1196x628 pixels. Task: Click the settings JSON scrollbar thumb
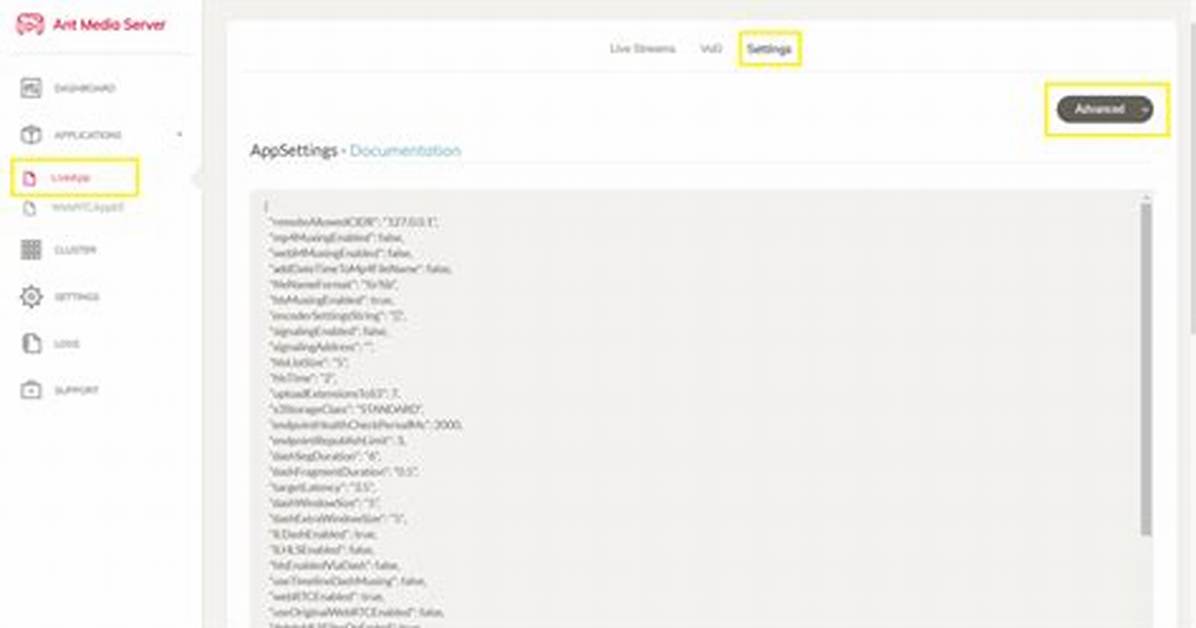coord(1146,369)
